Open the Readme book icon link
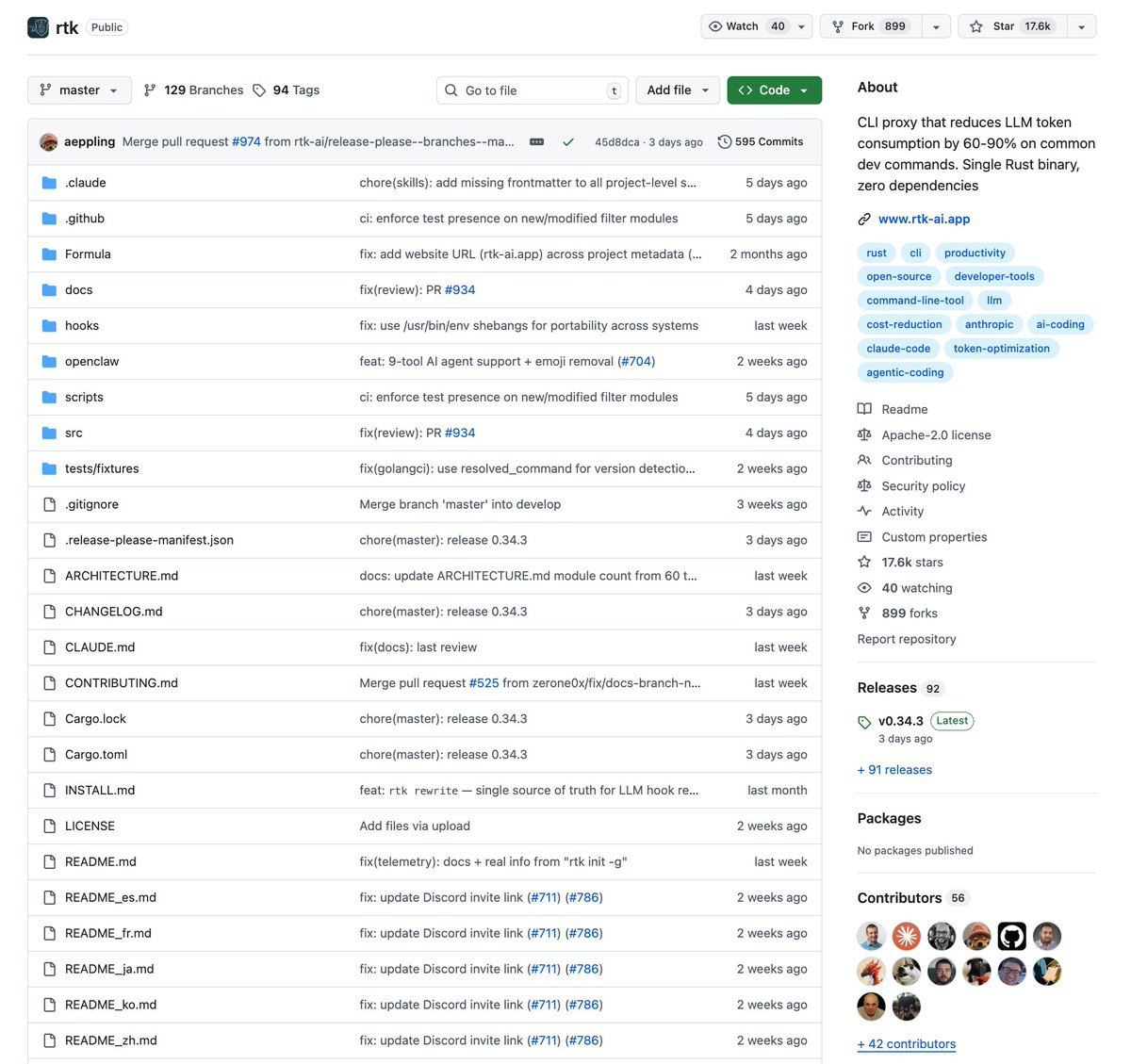 point(864,409)
